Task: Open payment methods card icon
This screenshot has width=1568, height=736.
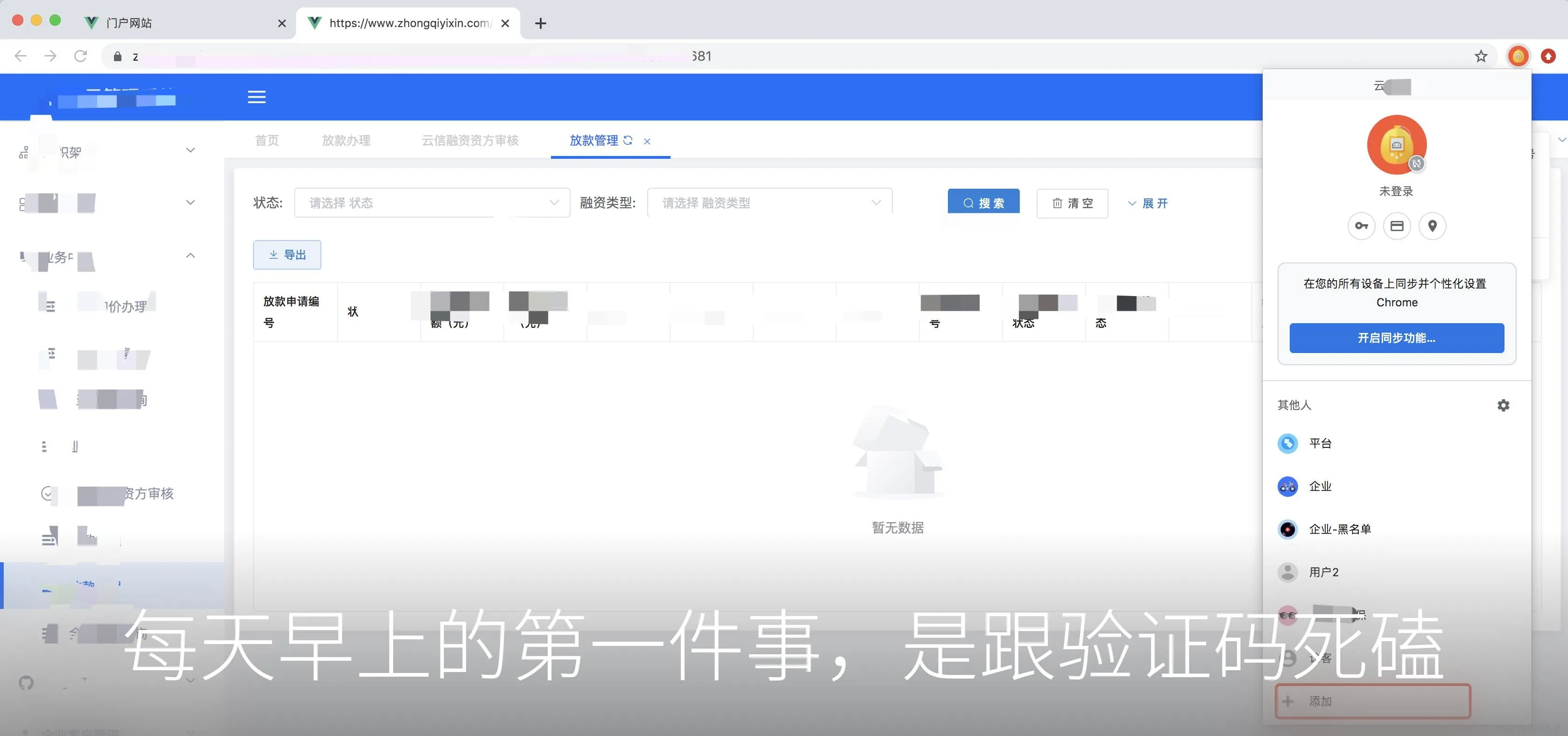Action: click(x=1397, y=226)
